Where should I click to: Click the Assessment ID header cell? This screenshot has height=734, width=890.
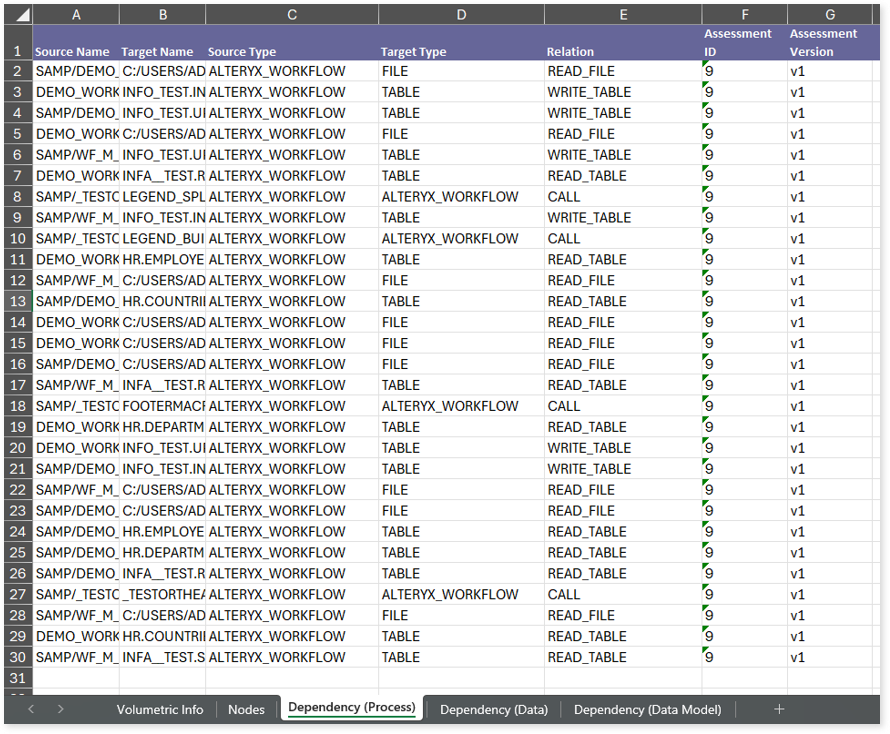click(x=745, y=43)
